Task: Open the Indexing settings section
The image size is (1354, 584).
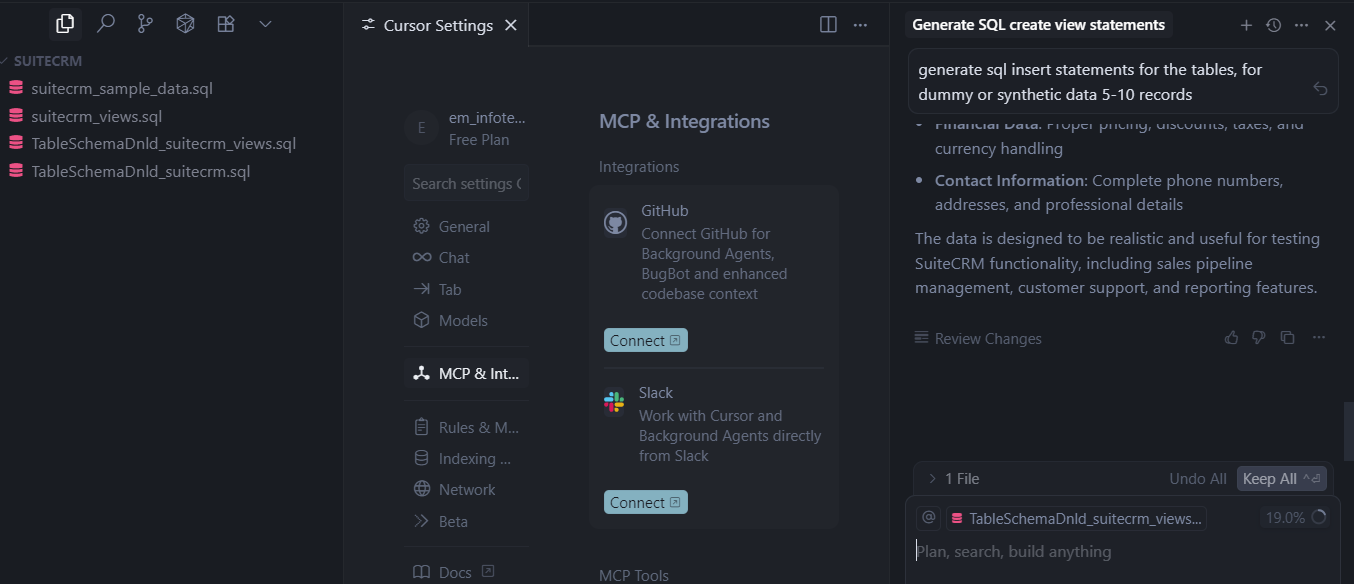Action: point(467,458)
